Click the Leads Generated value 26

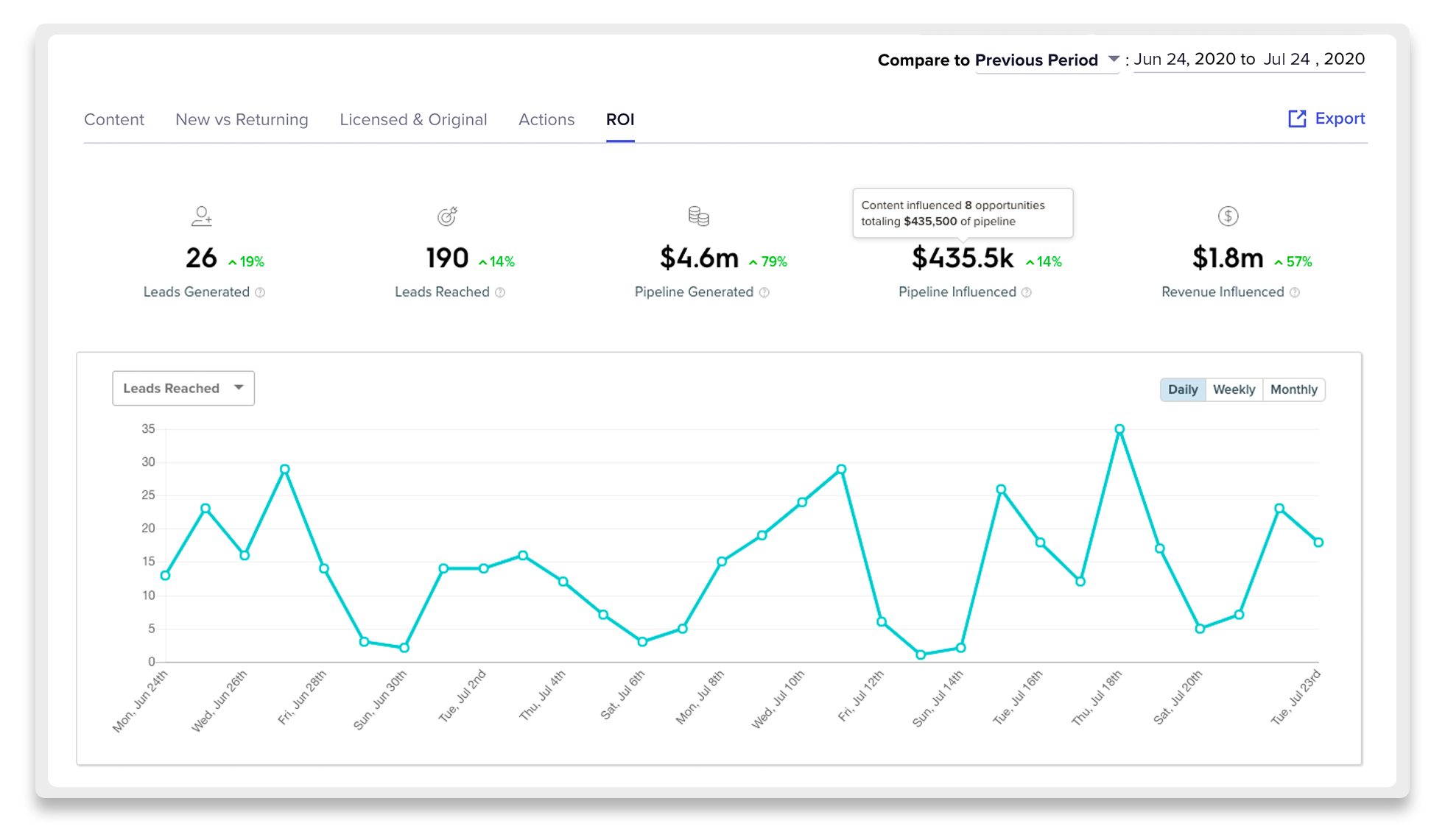pyautogui.click(x=201, y=258)
